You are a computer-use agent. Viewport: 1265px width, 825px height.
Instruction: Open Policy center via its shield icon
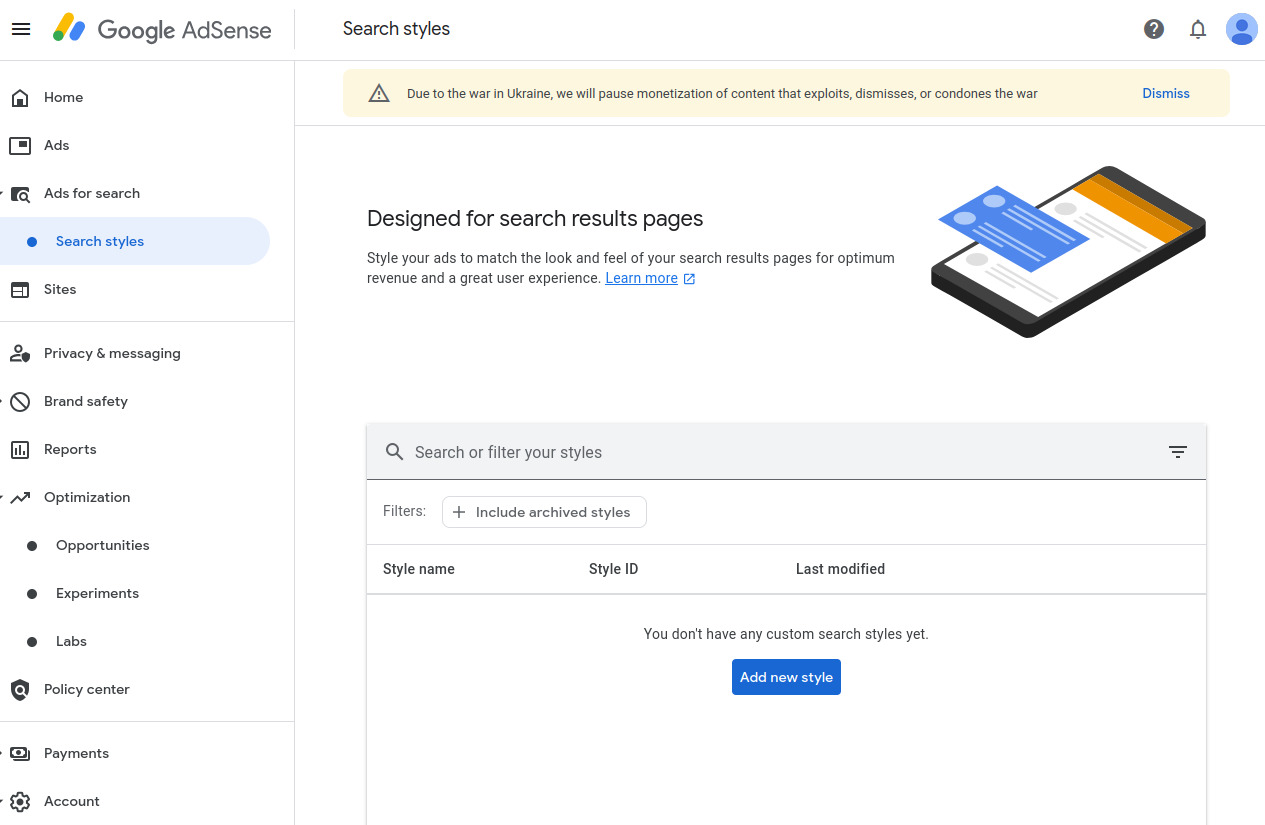pos(20,689)
